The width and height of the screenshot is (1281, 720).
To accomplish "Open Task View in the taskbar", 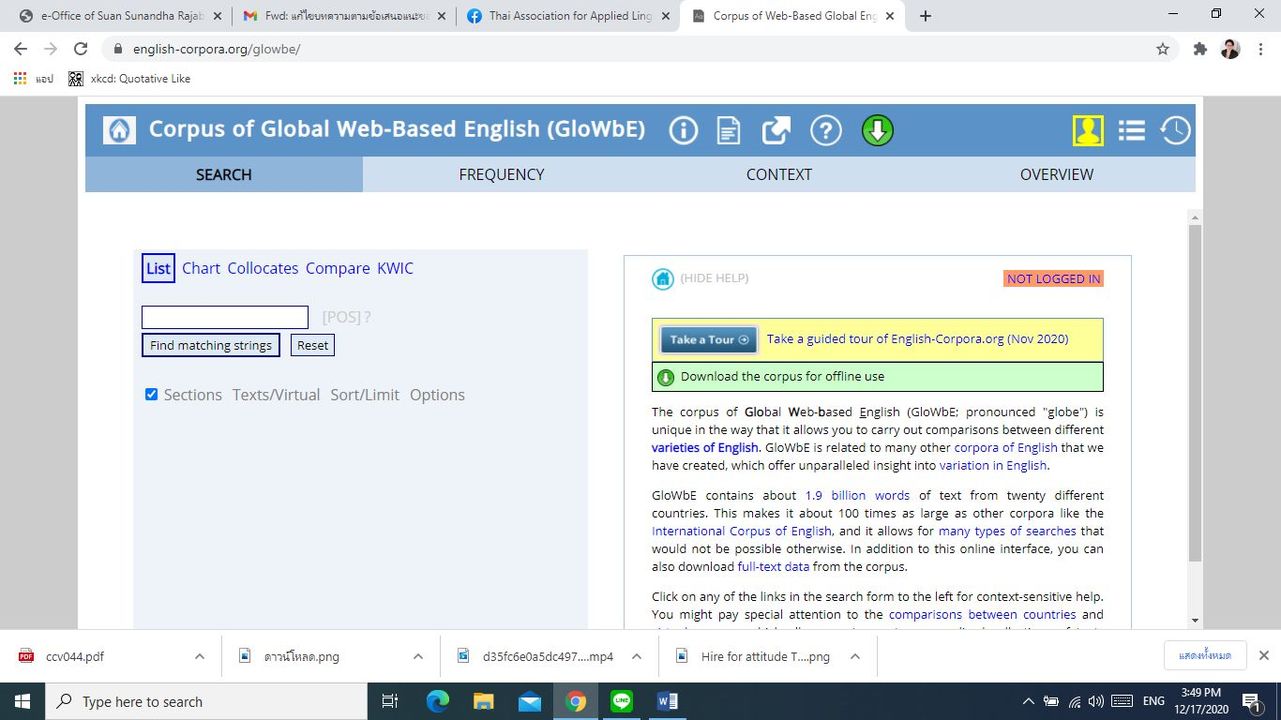I will [x=391, y=701].
